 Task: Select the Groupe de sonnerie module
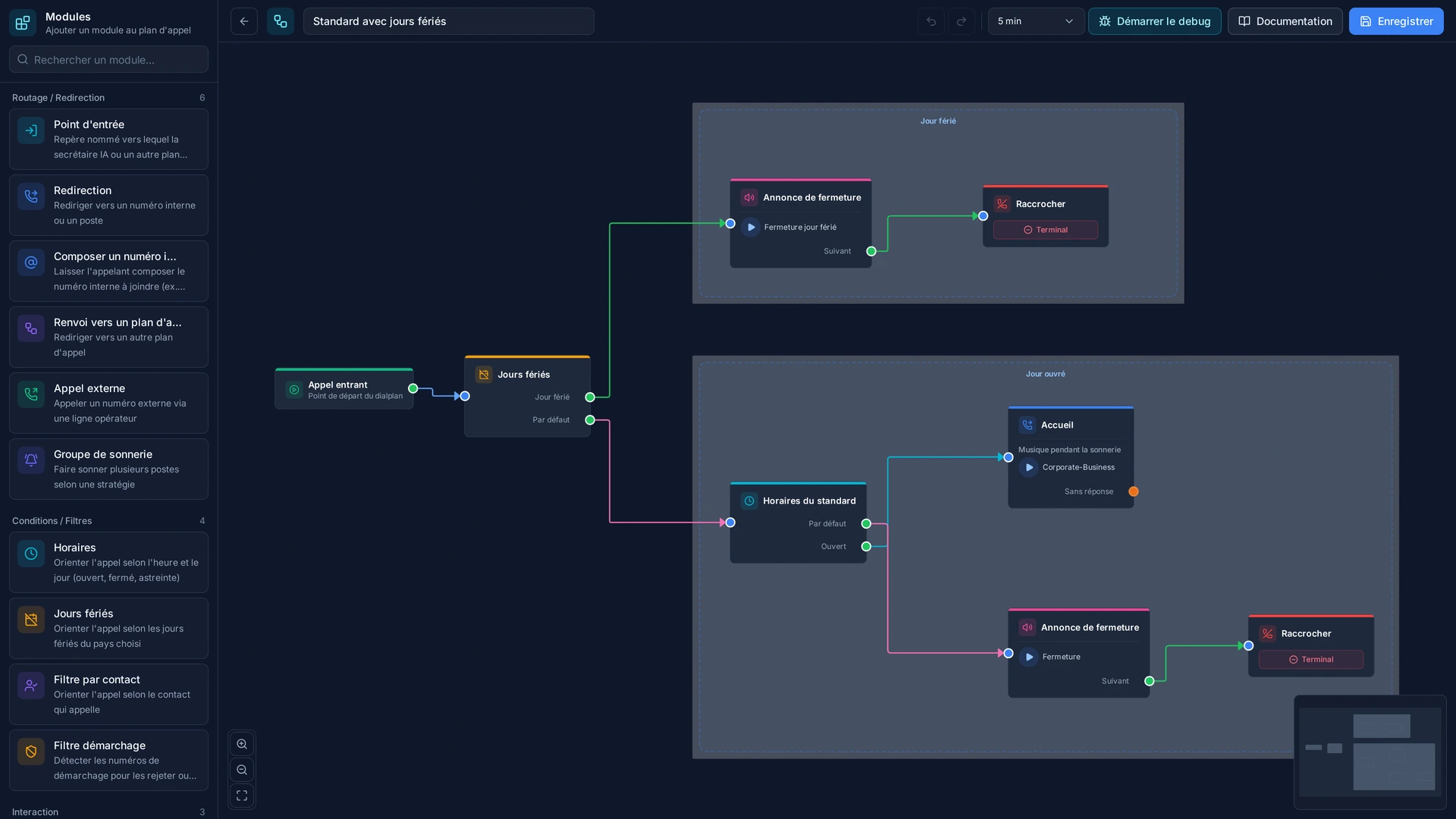coord(108,469)
